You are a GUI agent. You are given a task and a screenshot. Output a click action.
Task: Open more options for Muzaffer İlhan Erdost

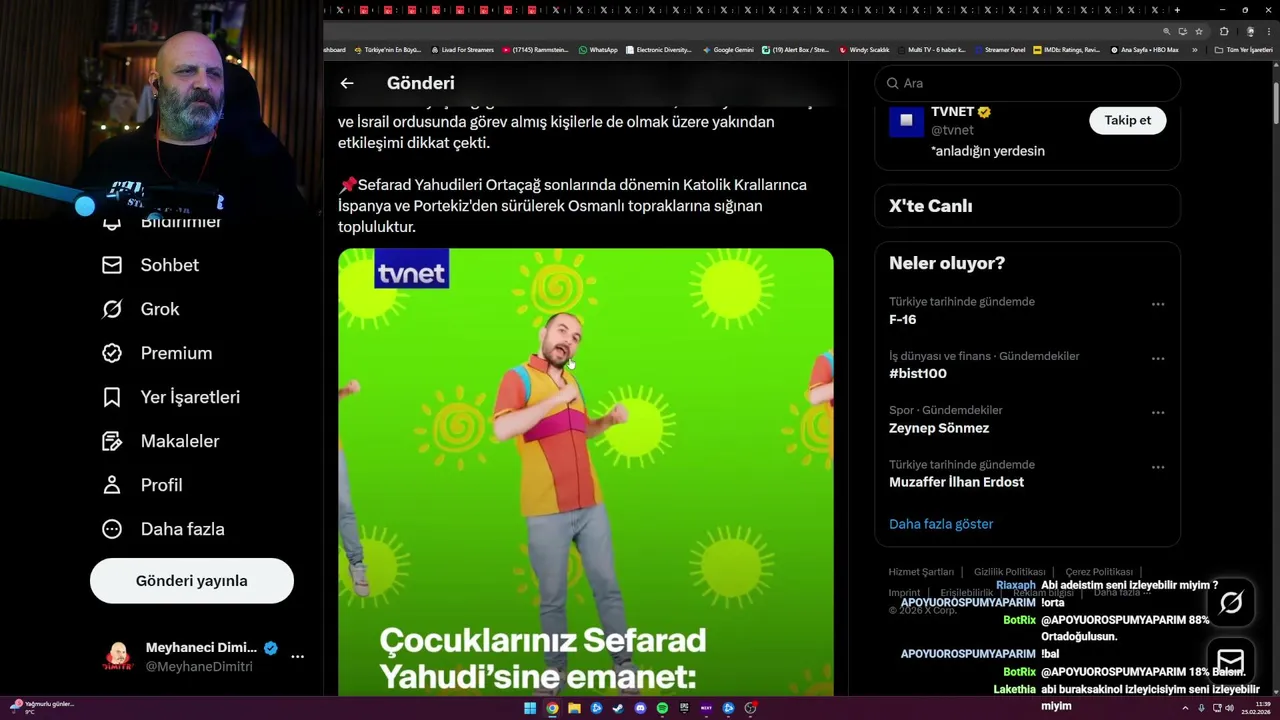click(x=1158, y=467)
